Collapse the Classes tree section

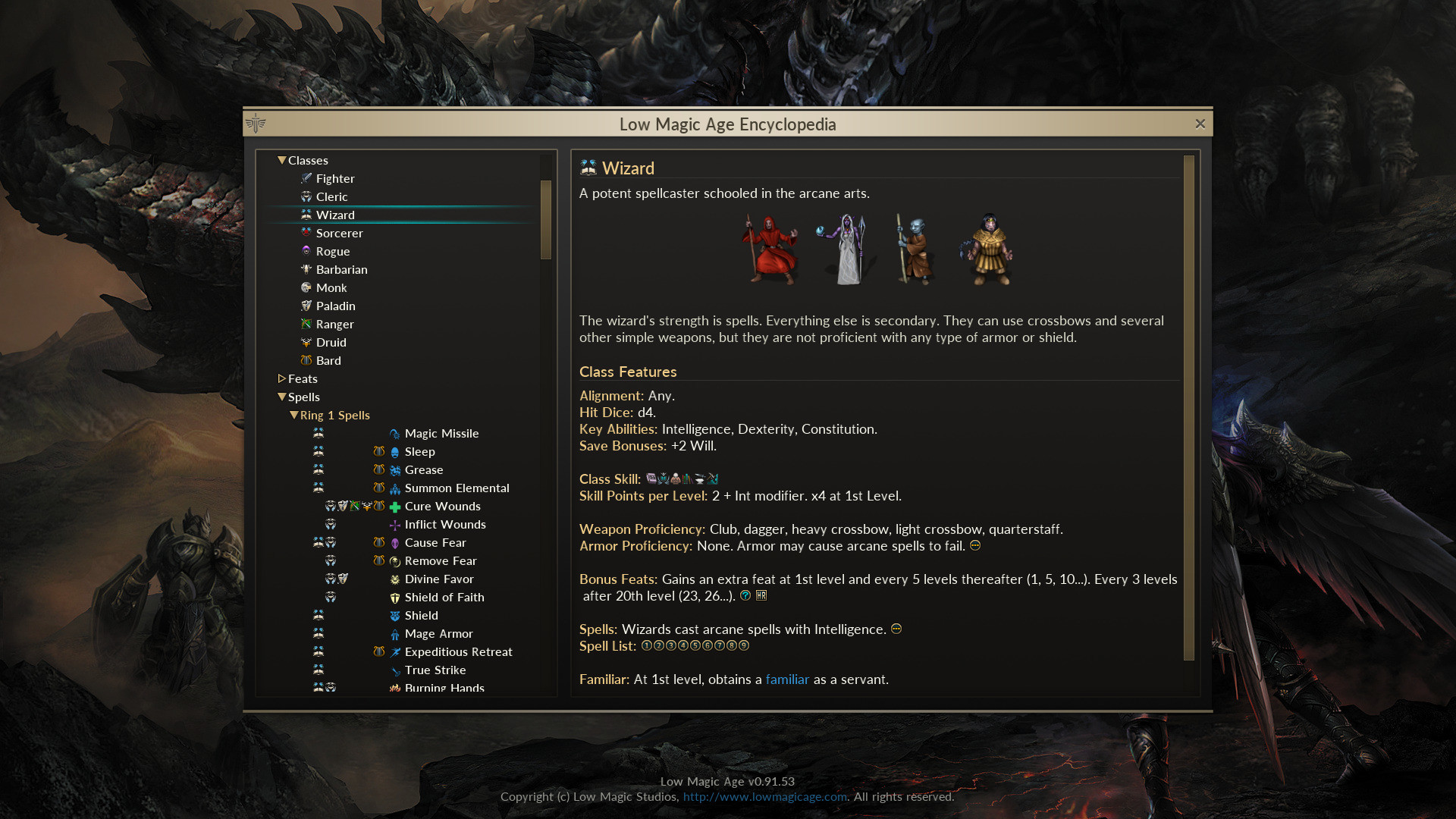(281, 160)
